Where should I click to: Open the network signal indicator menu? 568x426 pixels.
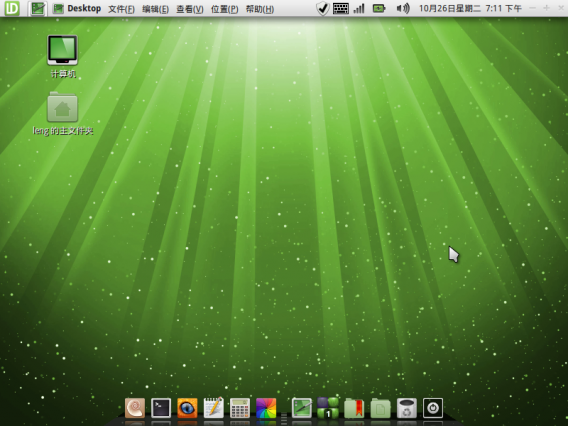click(x=359, y=8)
